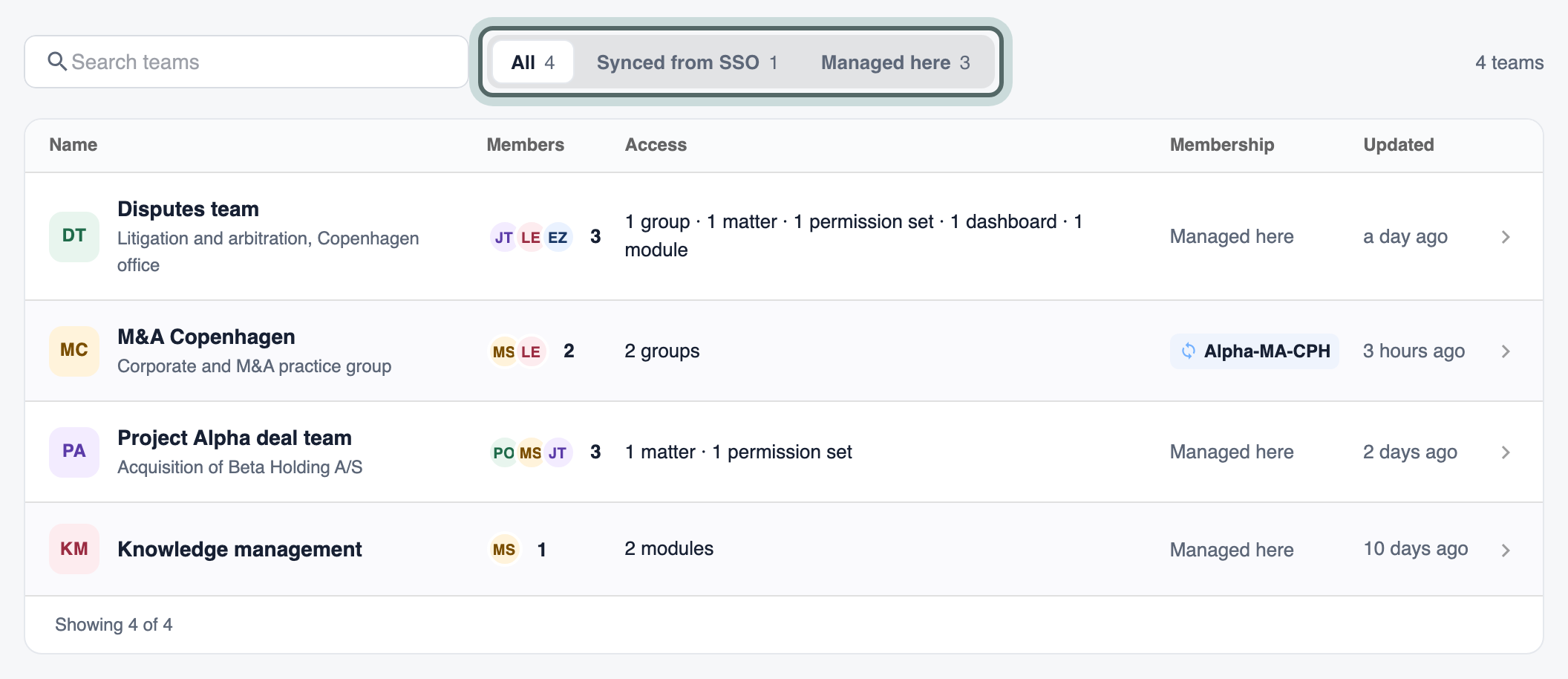Click the '2 groups' access cell

[x=662, y=351]
